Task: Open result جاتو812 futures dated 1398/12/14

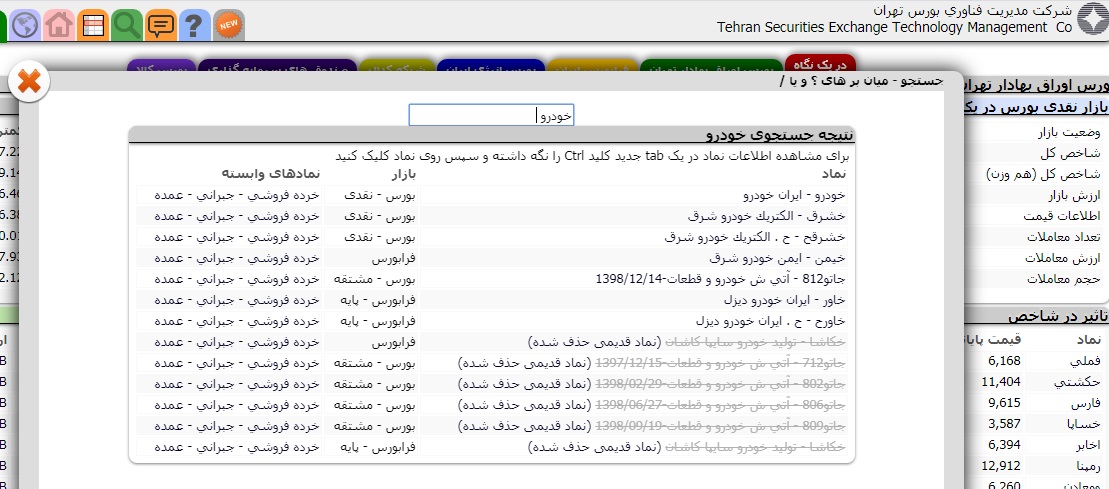Action: point(721,280)
